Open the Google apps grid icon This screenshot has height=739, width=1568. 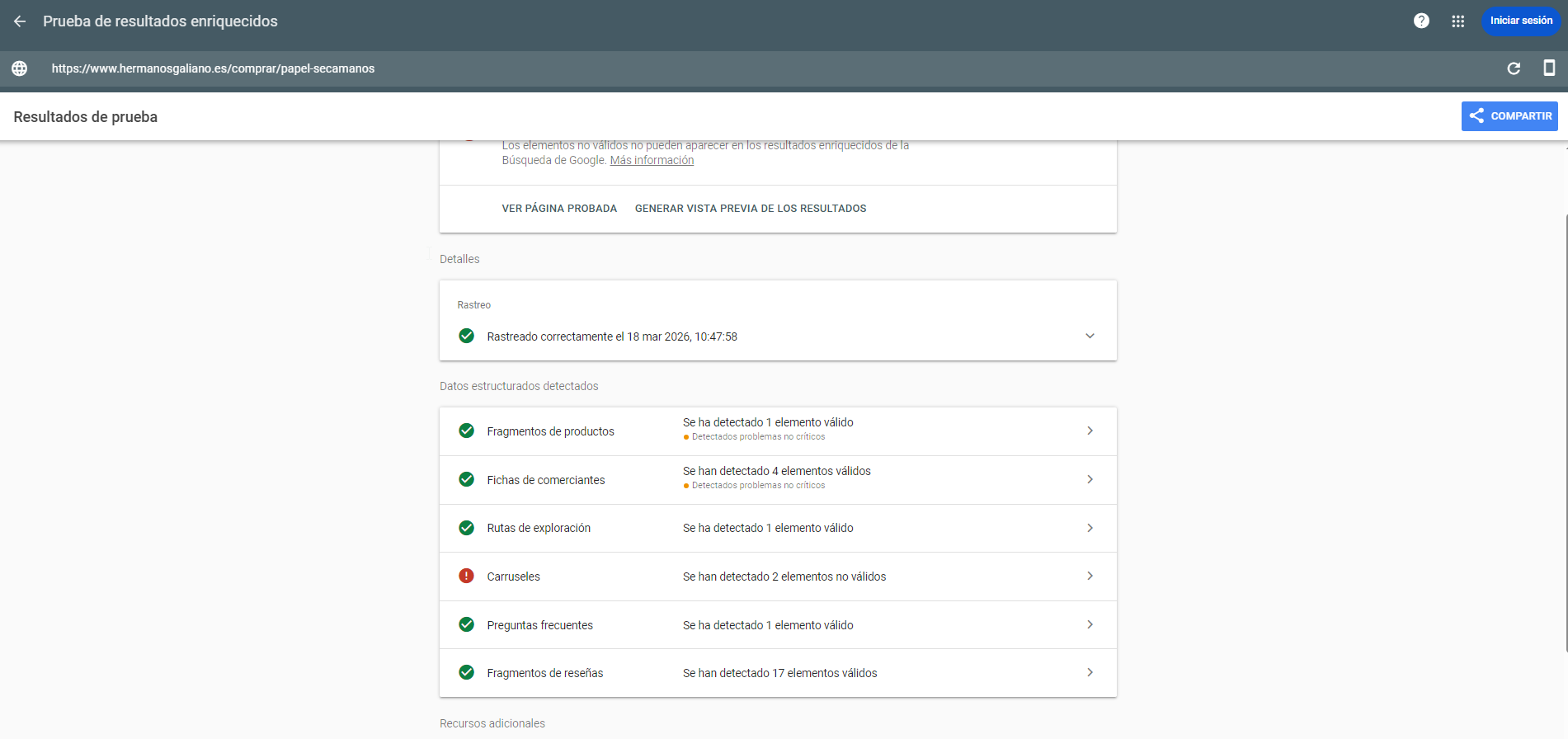point(1457,21)
